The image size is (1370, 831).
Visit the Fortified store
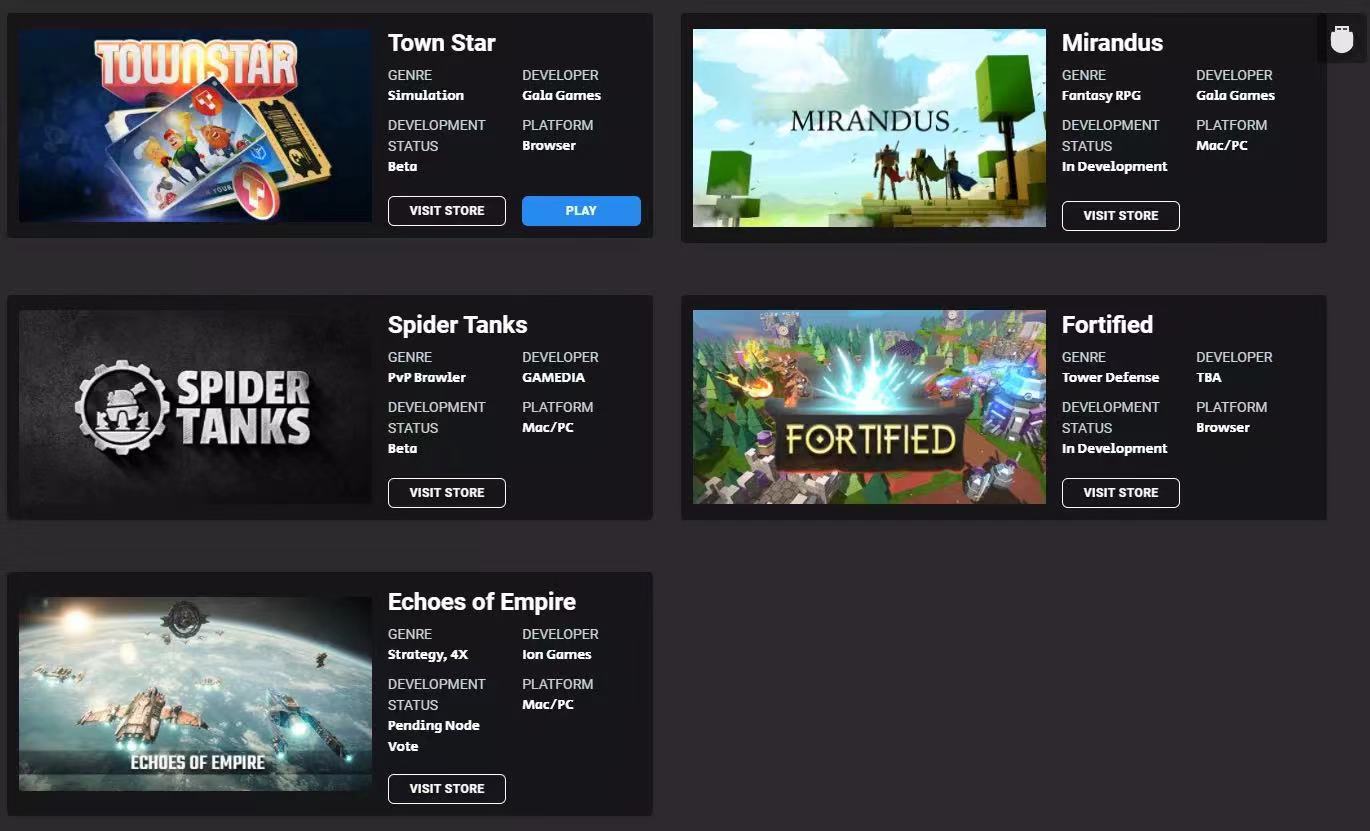1121,493
